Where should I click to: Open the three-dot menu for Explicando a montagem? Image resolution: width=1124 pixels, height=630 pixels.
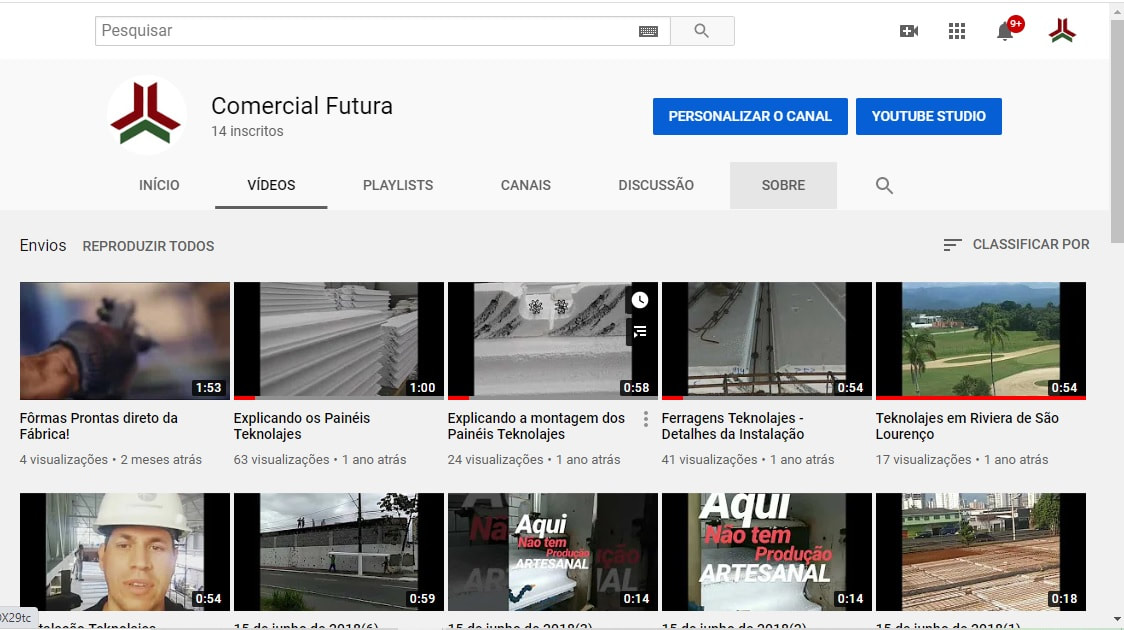(x=645, y=419)
